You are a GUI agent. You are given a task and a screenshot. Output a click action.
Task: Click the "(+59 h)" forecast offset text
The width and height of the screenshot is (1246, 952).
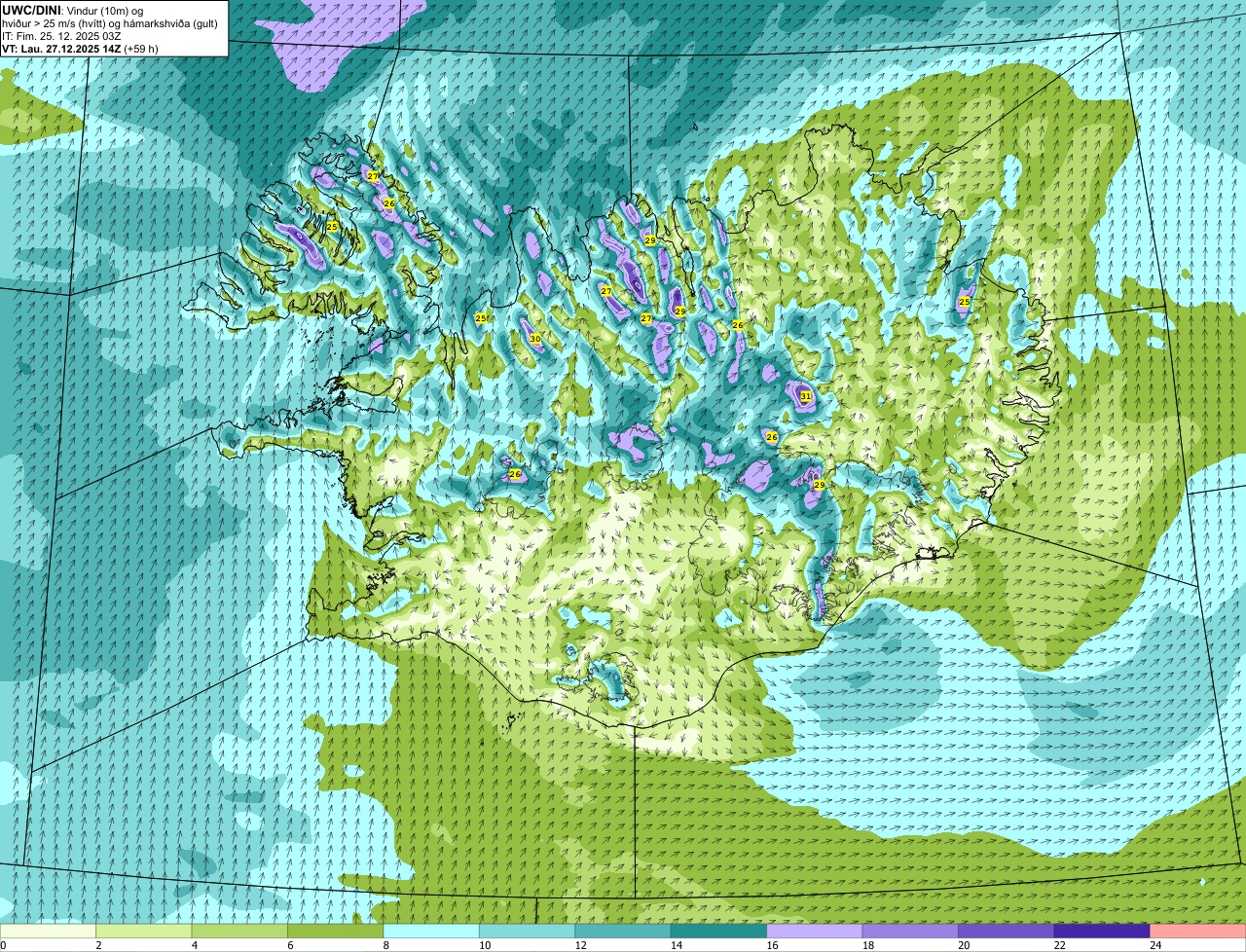[142, 48]
